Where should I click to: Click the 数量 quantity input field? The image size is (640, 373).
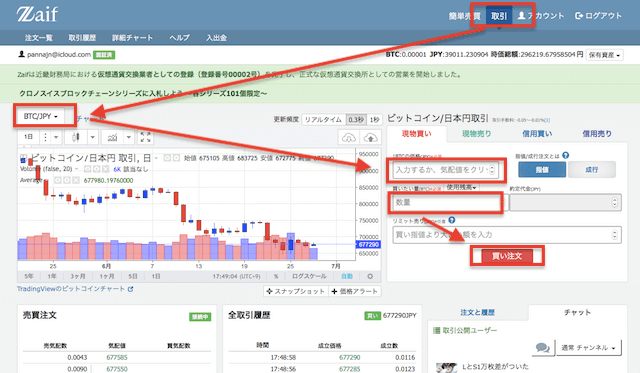coord(447,202)
